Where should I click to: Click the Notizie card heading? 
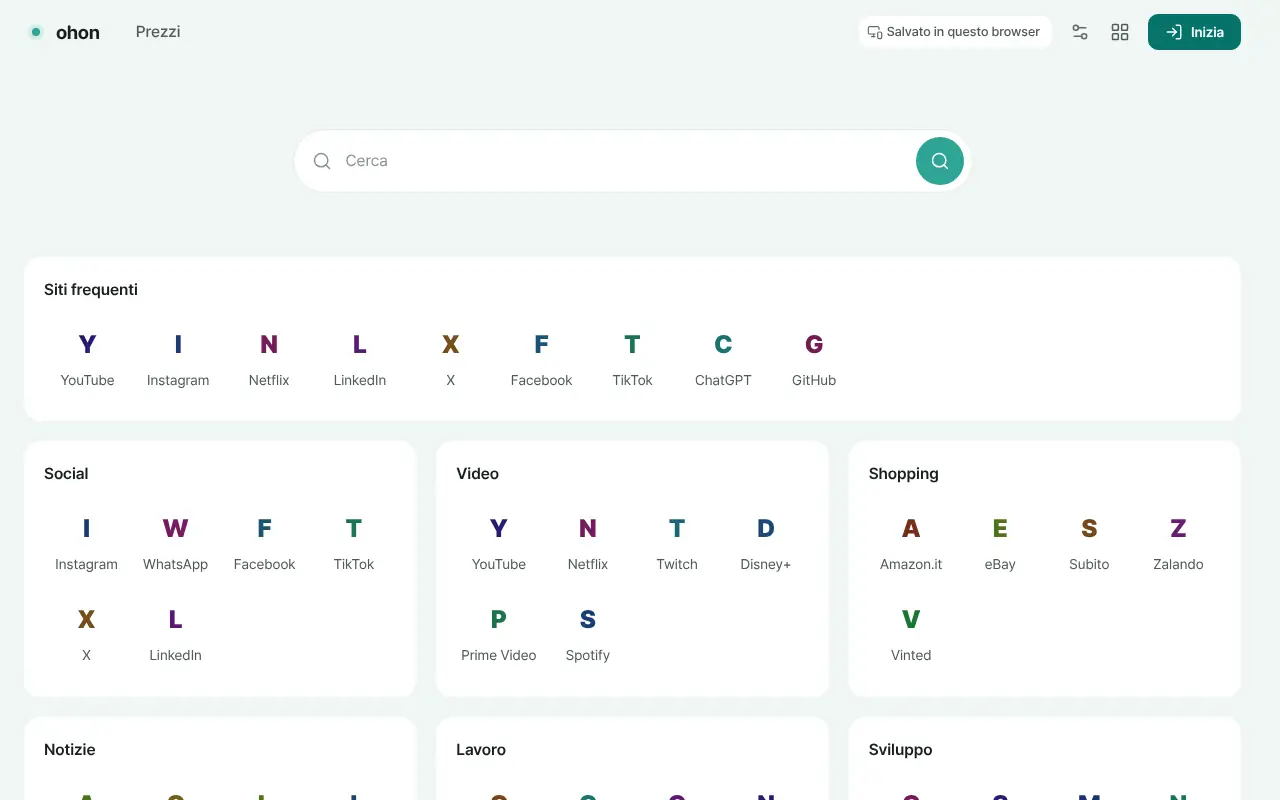pos(70,750)
